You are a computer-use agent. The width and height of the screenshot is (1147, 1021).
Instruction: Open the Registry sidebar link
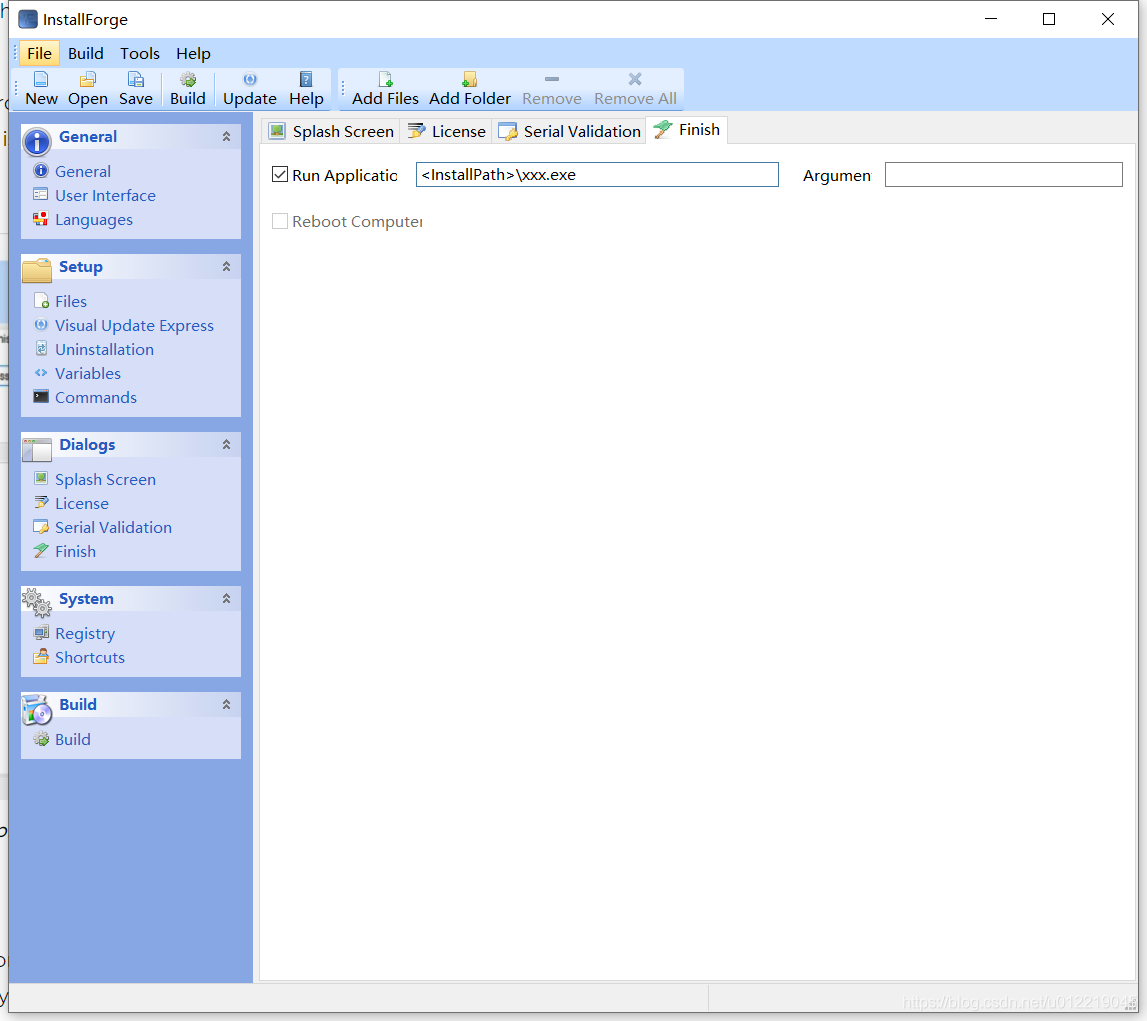point(85,633)
